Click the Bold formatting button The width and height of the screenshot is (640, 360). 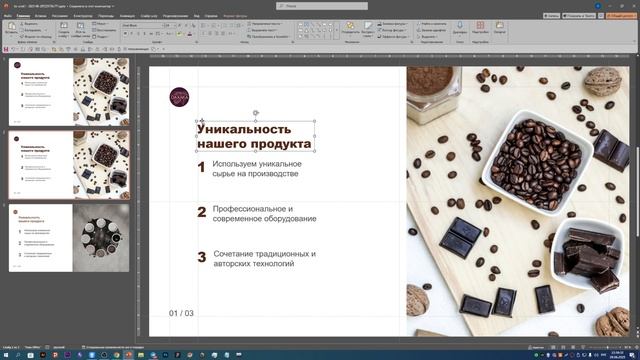pos(126,33)
